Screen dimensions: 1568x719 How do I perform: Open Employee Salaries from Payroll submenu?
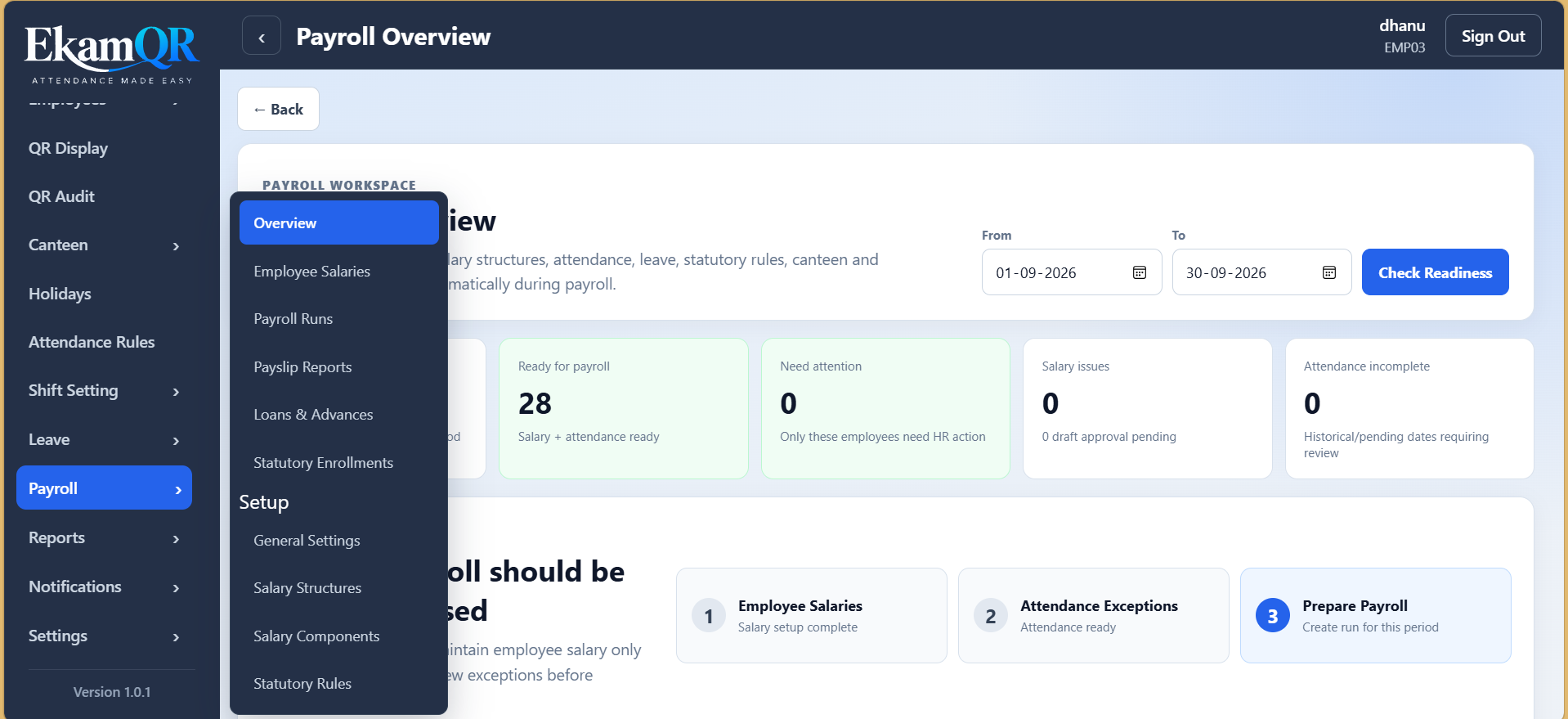coord(339,271)
